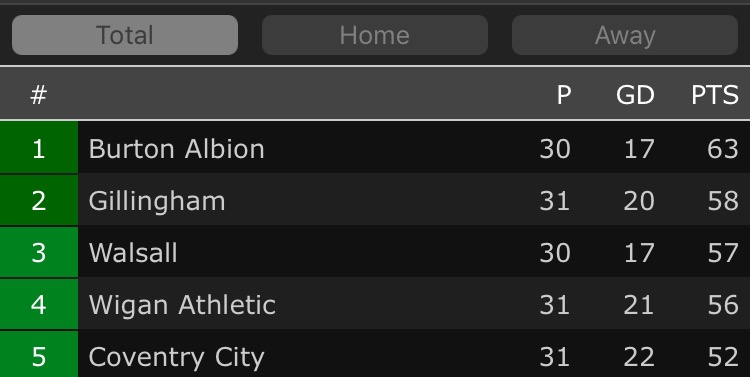Select the Walsall team entry

click(375, 252)
